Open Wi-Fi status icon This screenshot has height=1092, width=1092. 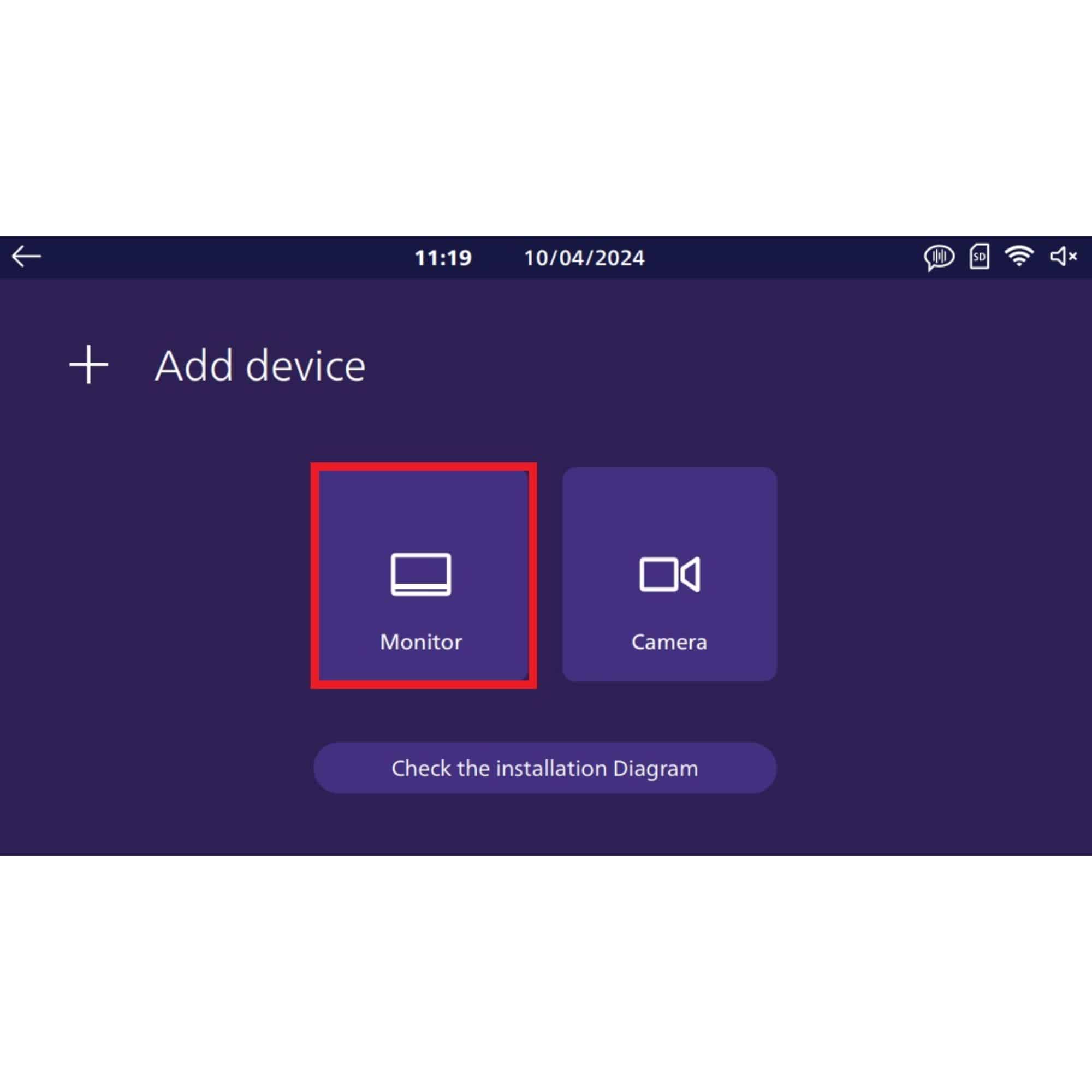coord(1019,257)
